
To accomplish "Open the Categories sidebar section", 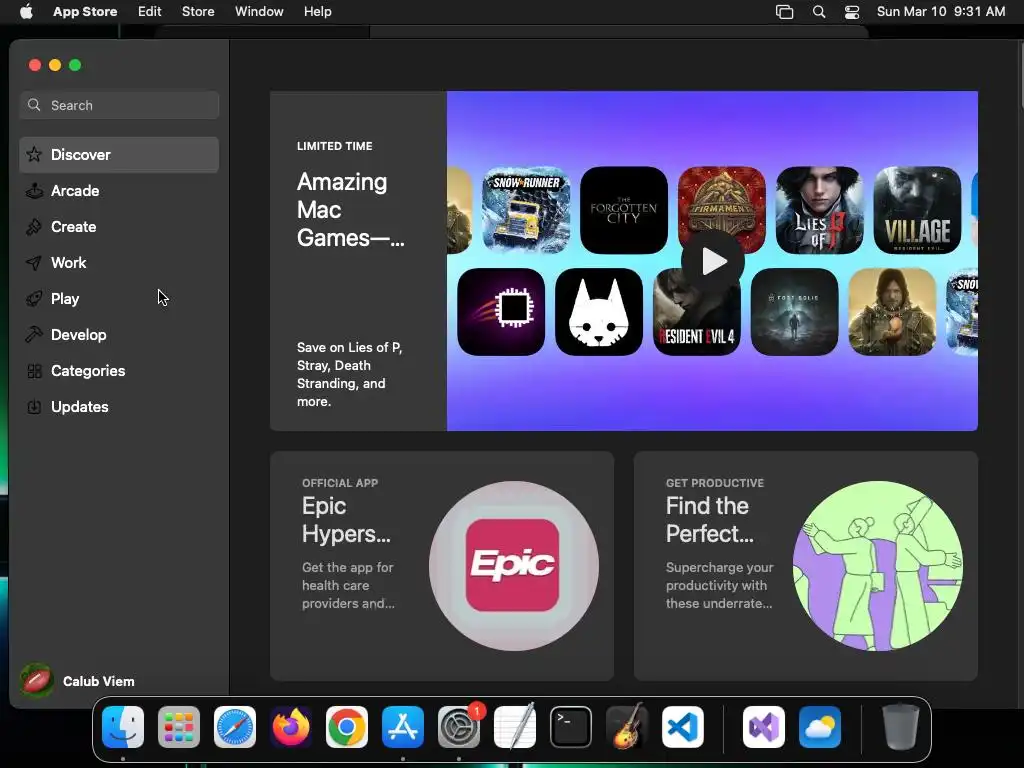I will (119, 370).
